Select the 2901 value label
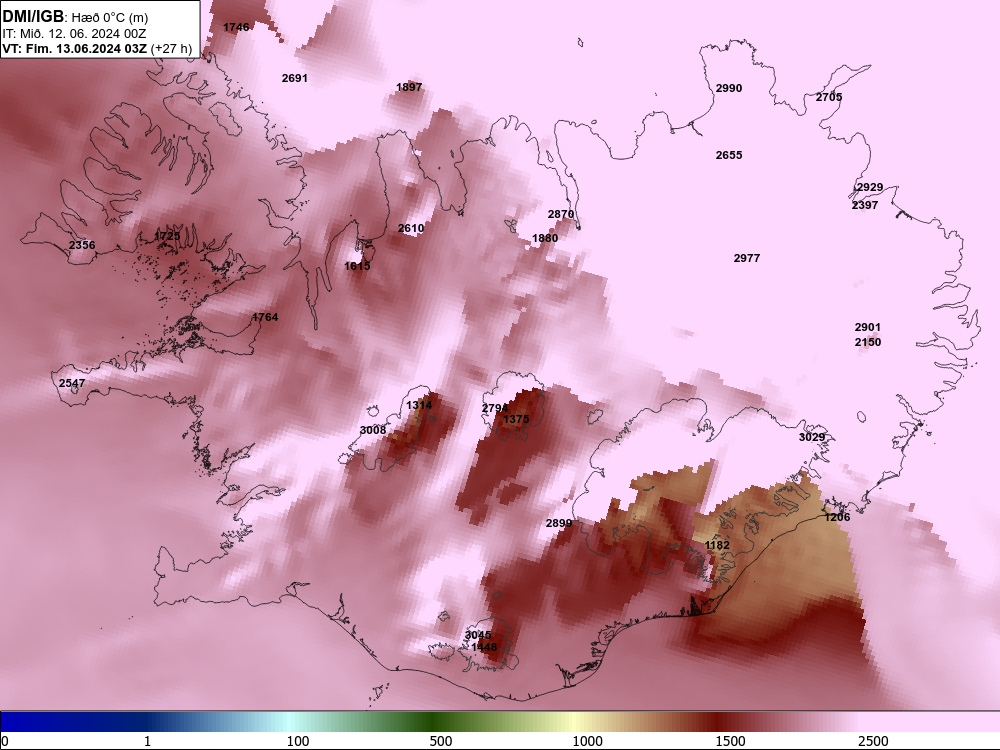The height and width of the screenshot is (750, 1000). (868, 328)
